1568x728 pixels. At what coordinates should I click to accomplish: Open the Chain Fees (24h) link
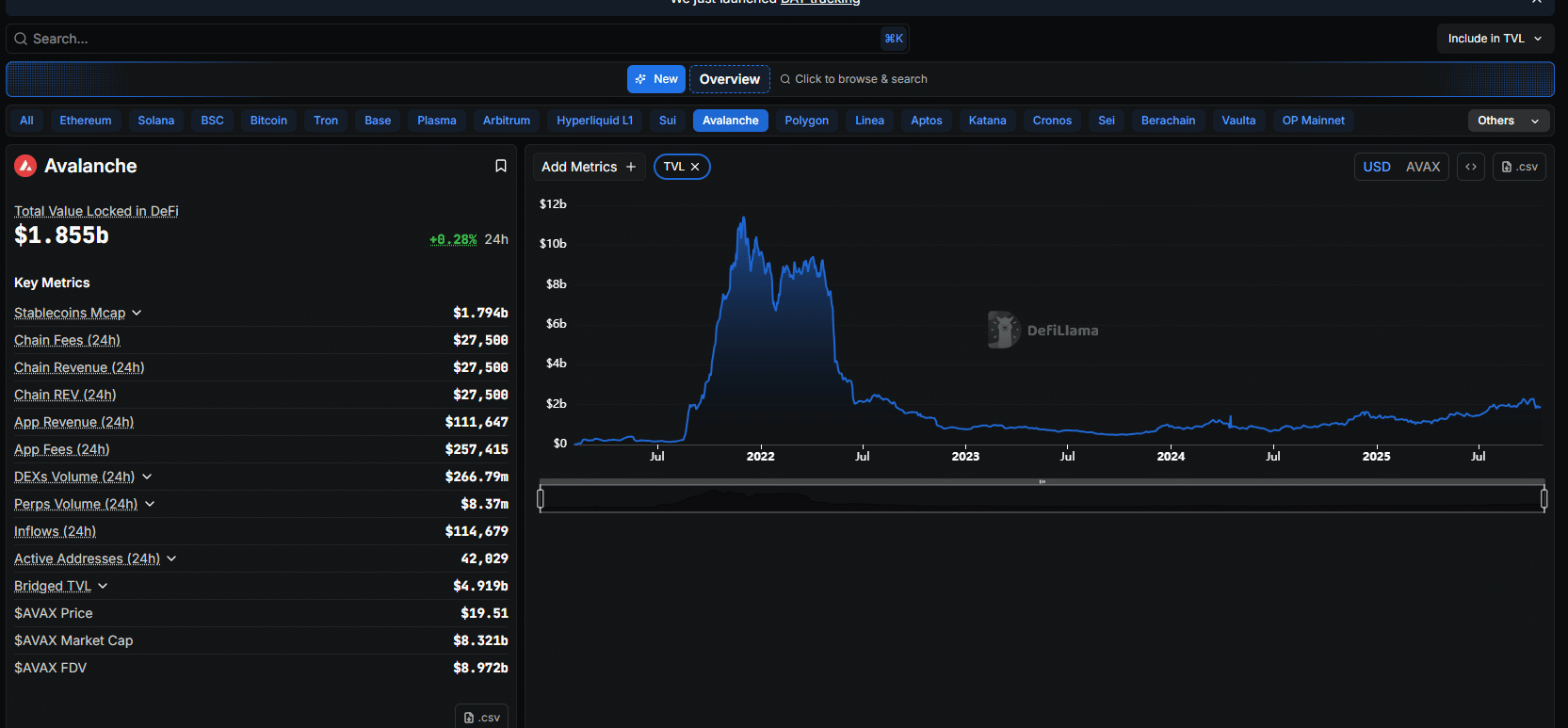(x=68, y=340)
